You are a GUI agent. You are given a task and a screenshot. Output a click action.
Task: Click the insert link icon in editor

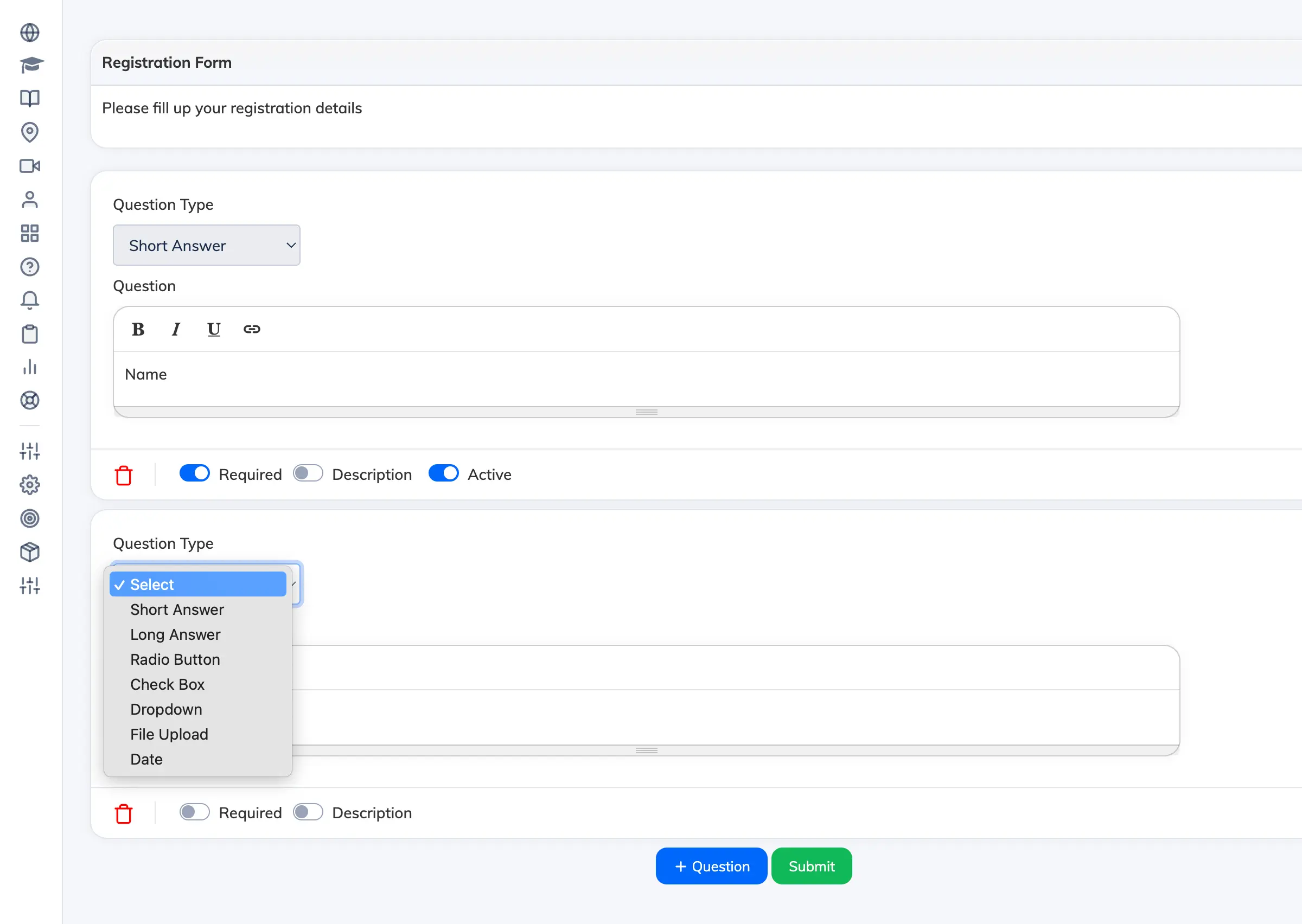[x=252, y=329]
